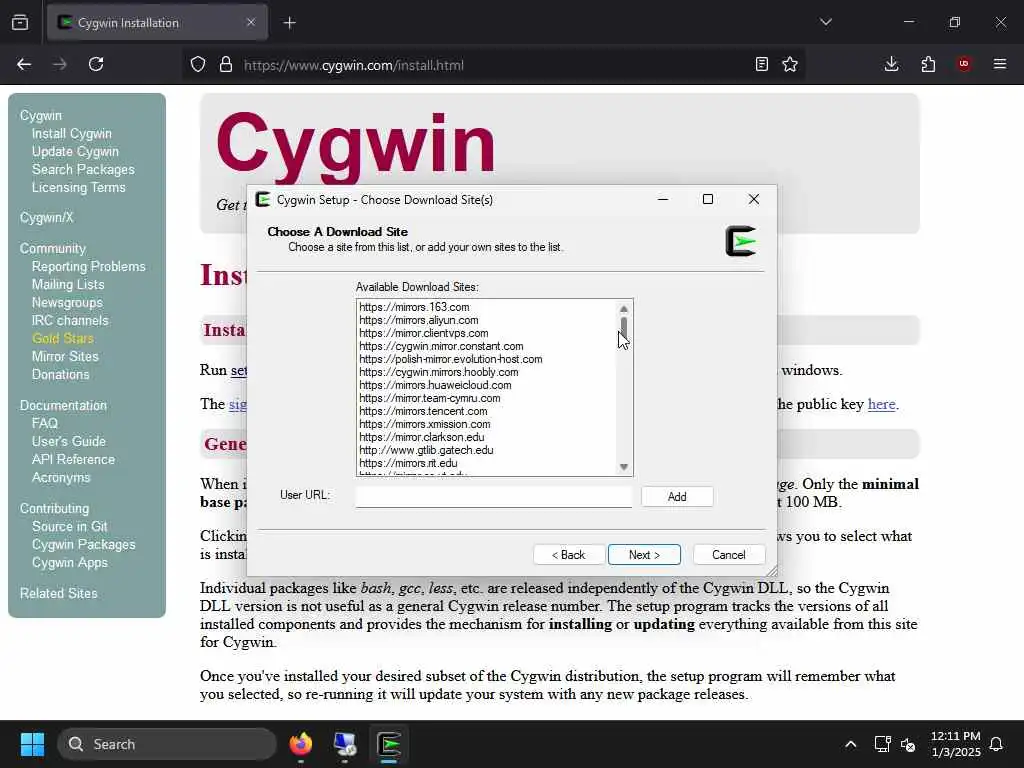Cancel the Cygwin Setup dialog
The image size is (1024, 768).
tap(729, 554)
